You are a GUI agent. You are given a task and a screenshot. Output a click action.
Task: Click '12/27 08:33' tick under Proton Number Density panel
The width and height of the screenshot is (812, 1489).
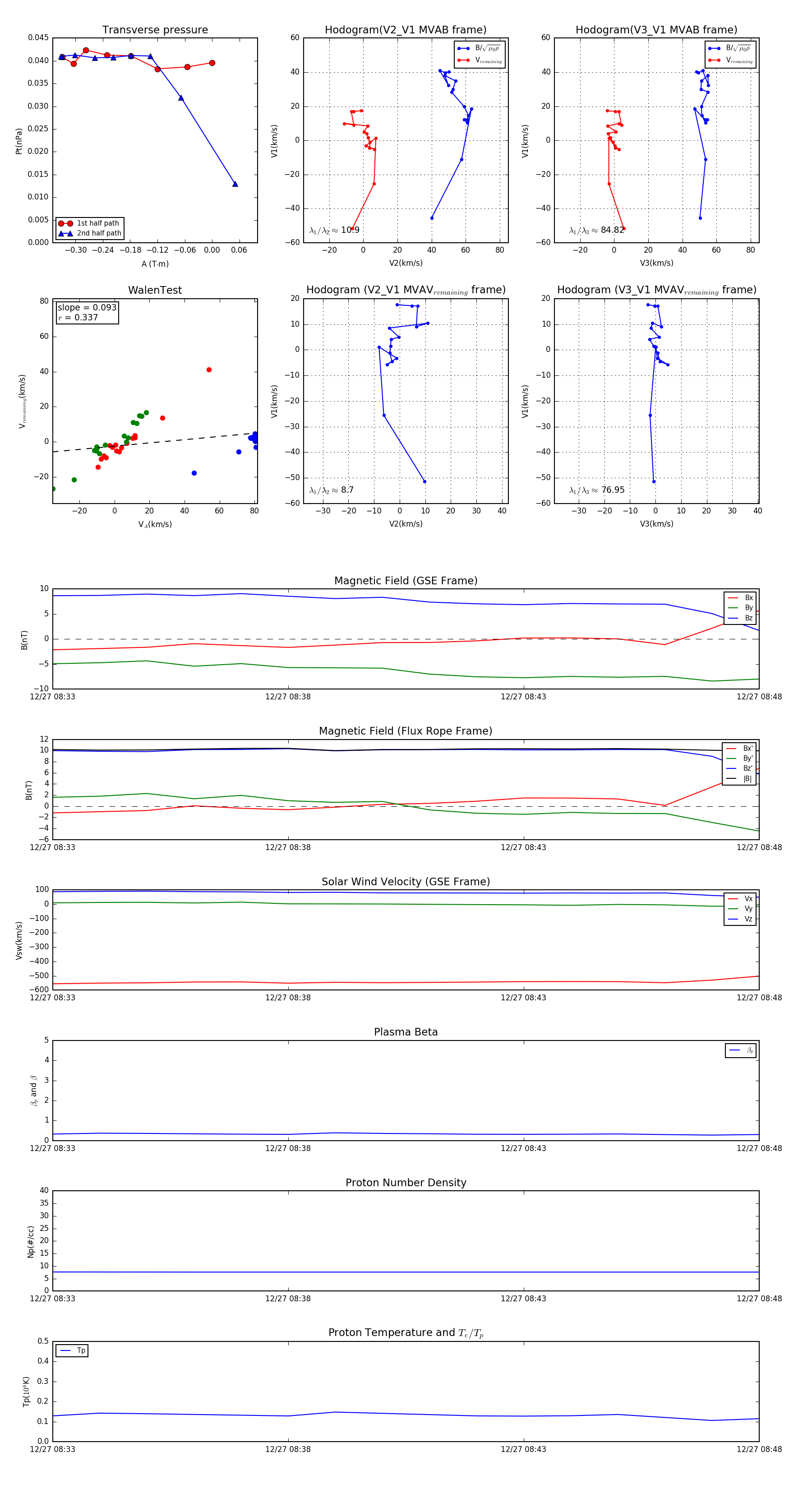click(x=53, y=1299)
